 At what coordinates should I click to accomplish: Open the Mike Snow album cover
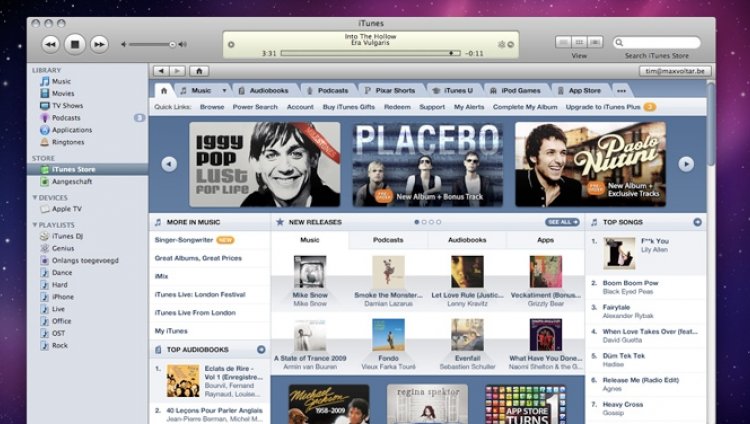click(x=310, y=271)
